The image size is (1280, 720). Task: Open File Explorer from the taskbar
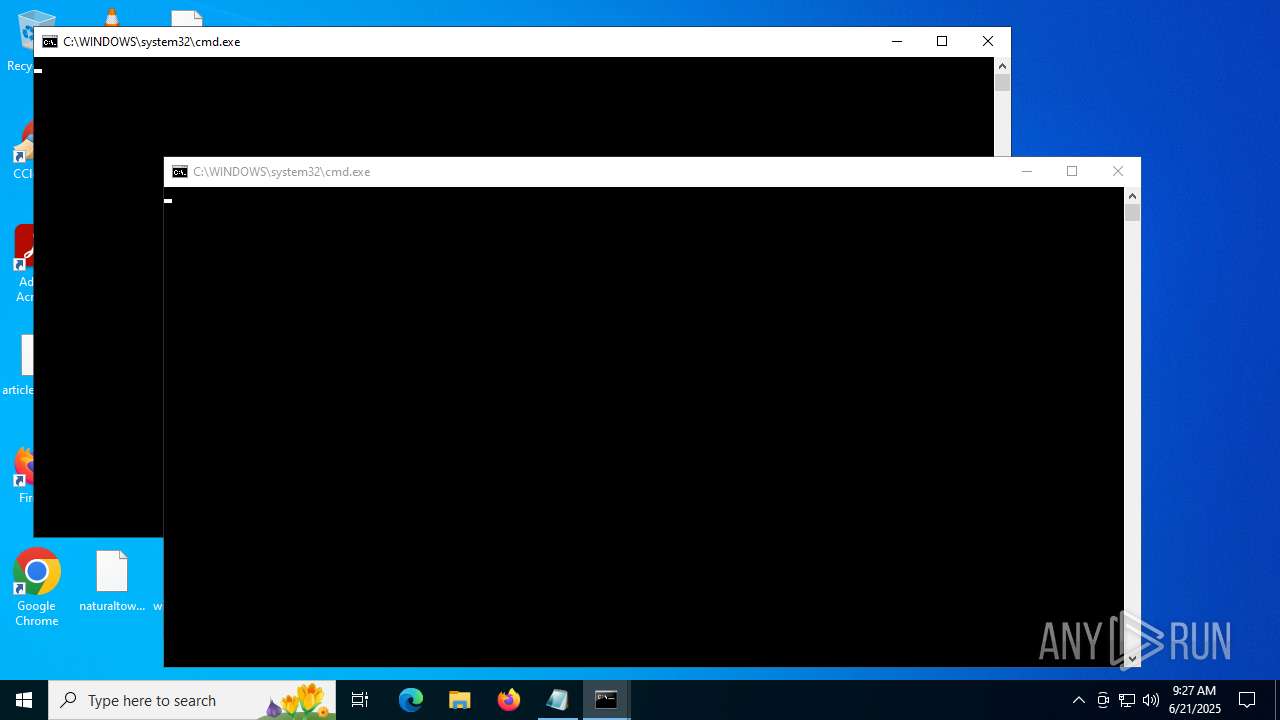point(460,700)
